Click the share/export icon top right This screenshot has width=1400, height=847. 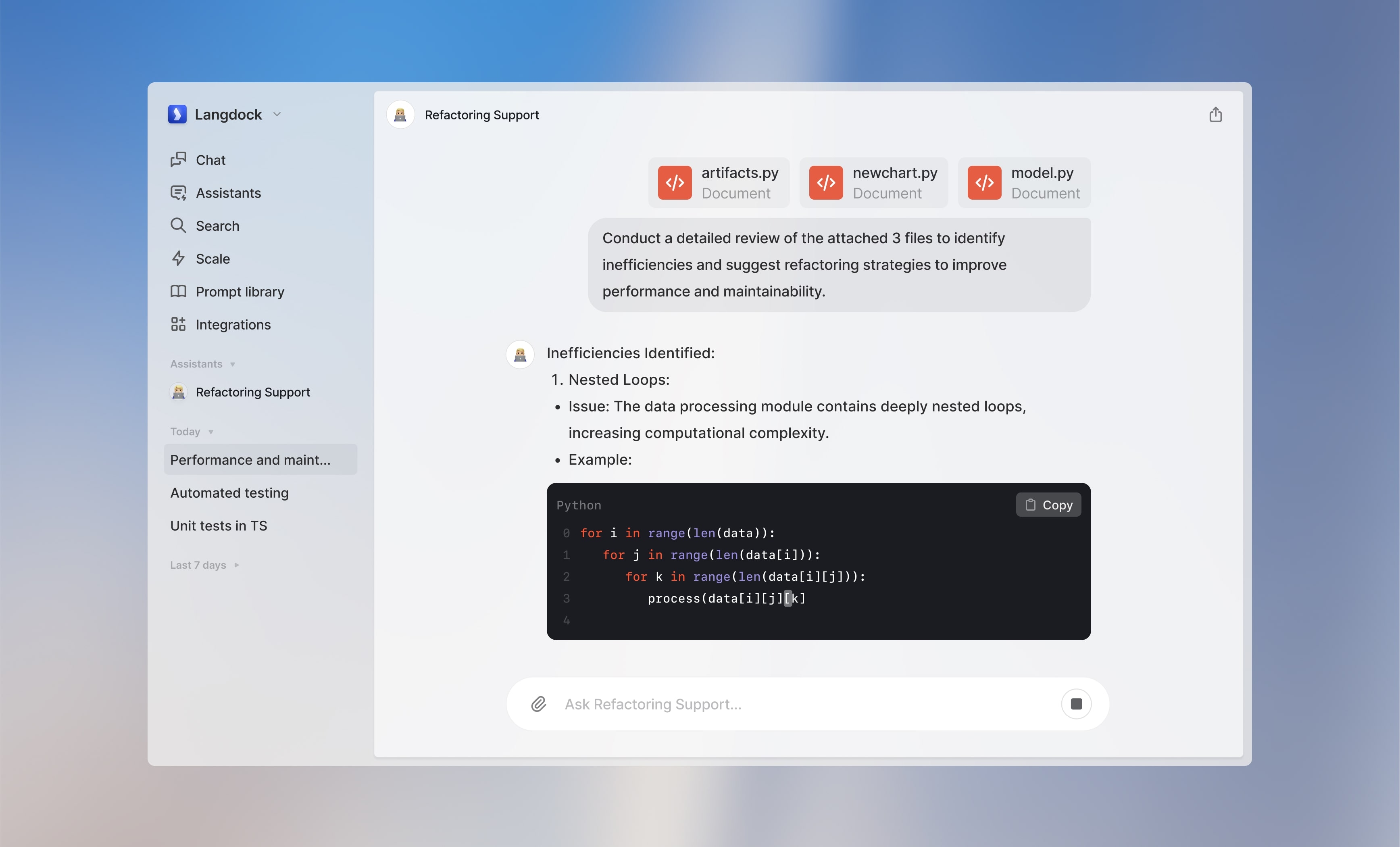(x=1216, y=114)
